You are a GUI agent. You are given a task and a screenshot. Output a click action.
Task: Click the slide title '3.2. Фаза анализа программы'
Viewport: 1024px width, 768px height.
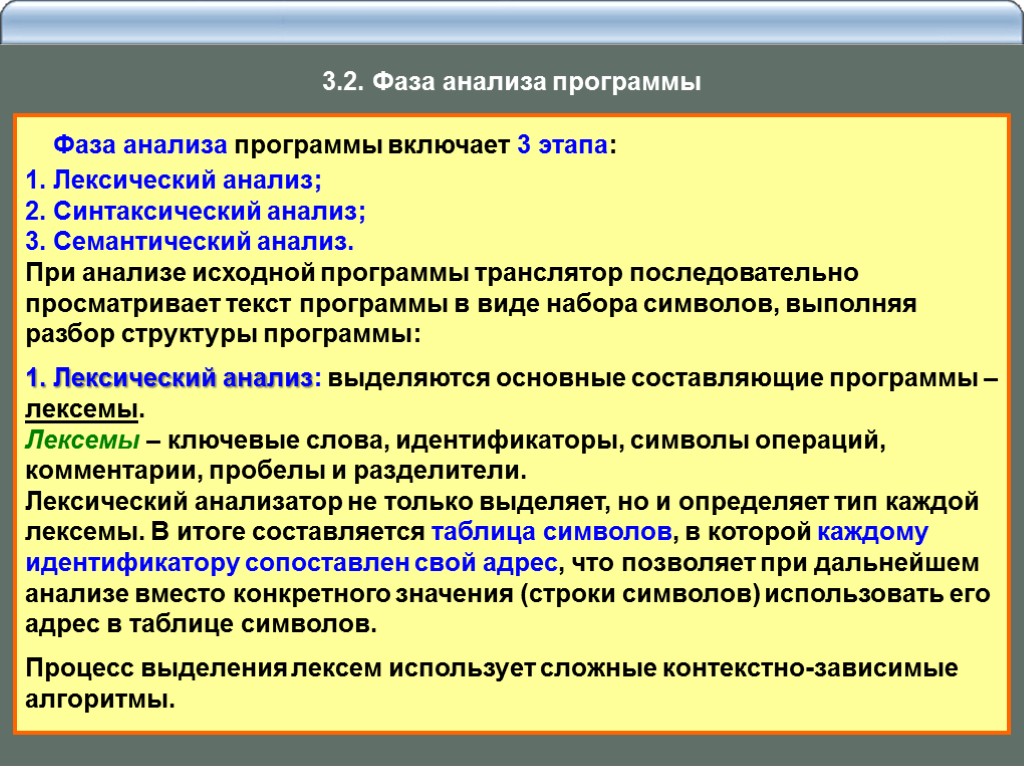(511, 82)
